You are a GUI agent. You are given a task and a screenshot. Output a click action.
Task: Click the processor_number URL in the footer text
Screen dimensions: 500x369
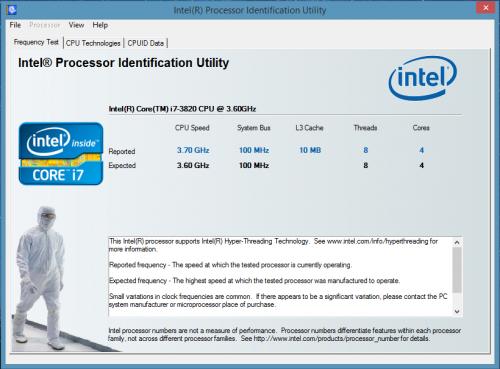(x=326, y=339)
